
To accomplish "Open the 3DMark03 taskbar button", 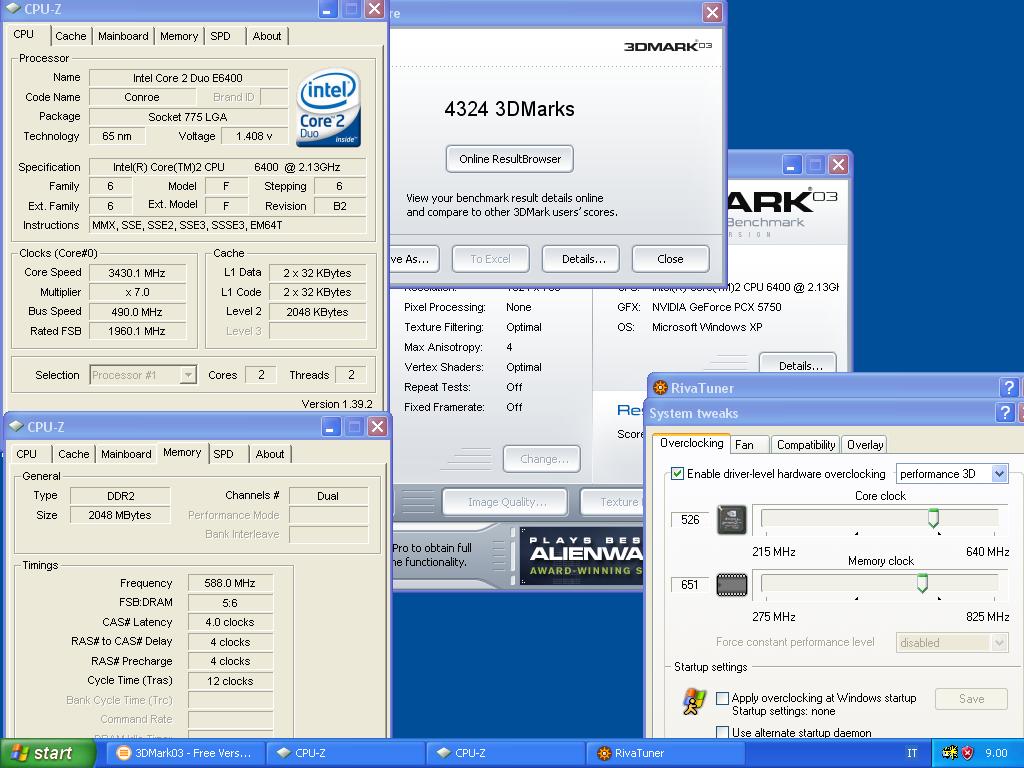I will pos(184,753).
